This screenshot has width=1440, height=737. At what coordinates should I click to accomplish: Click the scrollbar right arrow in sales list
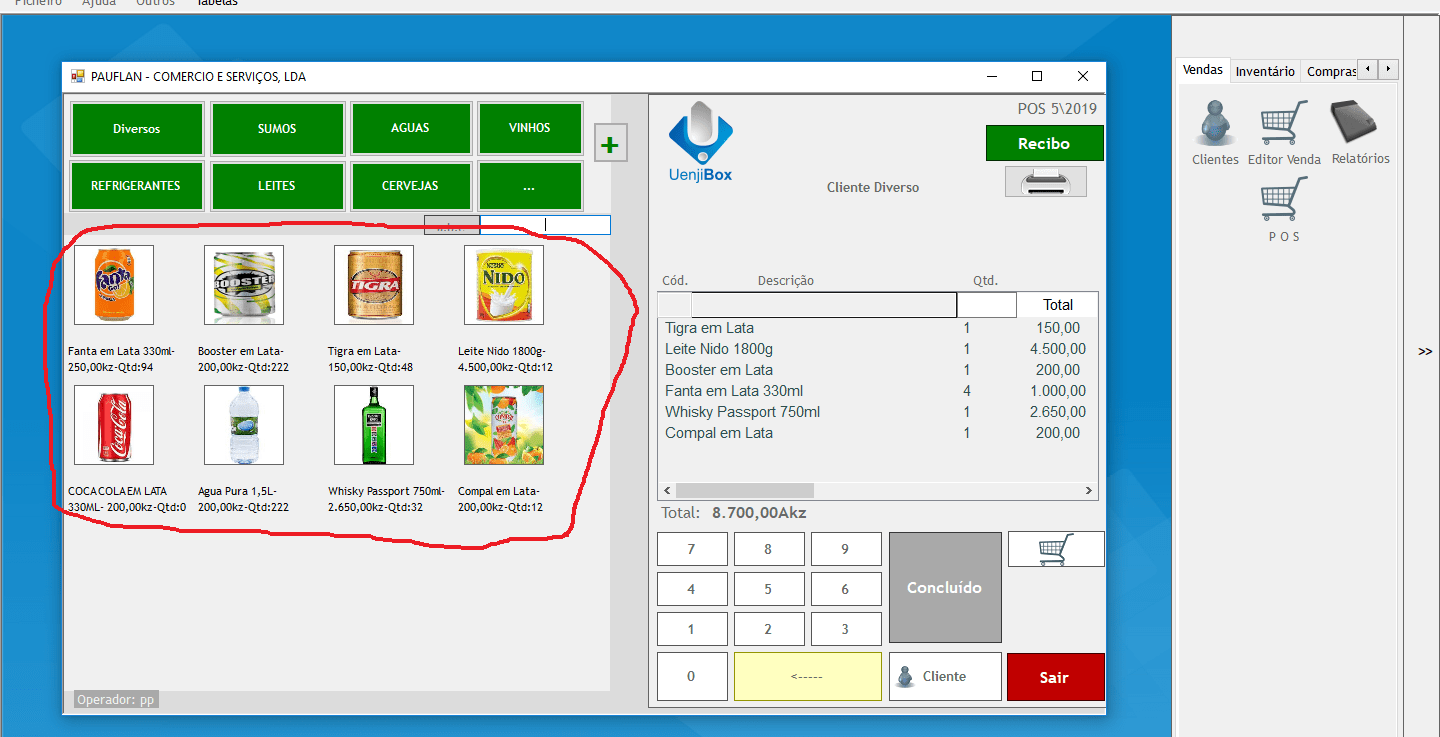[x=1089, y=491]
